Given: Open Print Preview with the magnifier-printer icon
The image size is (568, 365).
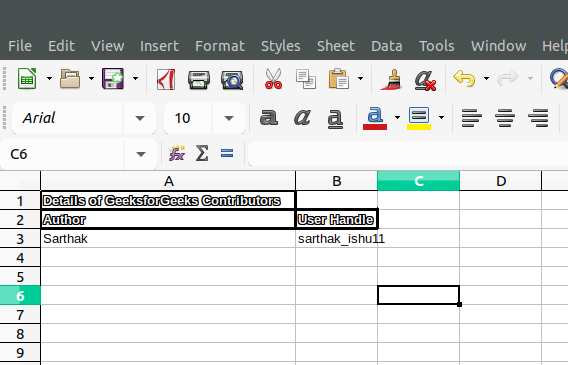Looking at the screenshot, I should tap(232, 80).
